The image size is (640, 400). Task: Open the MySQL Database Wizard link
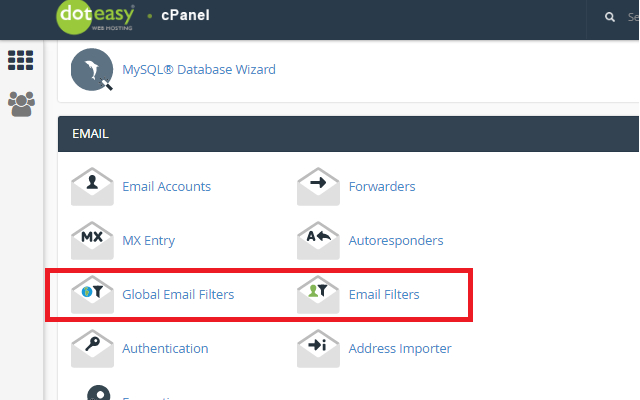pos(199,69)
